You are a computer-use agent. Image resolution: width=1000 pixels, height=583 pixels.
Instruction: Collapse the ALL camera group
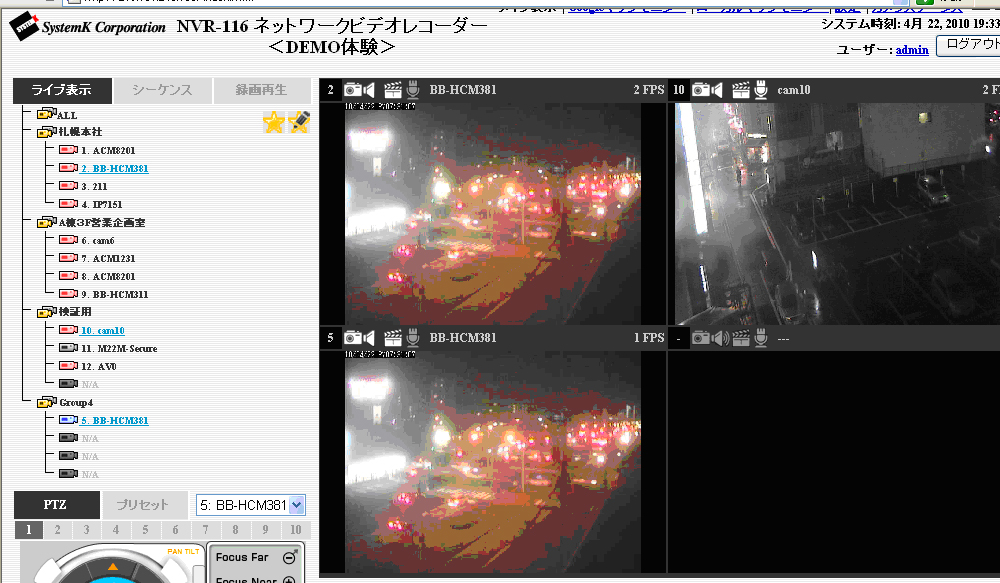coord(47,114)
